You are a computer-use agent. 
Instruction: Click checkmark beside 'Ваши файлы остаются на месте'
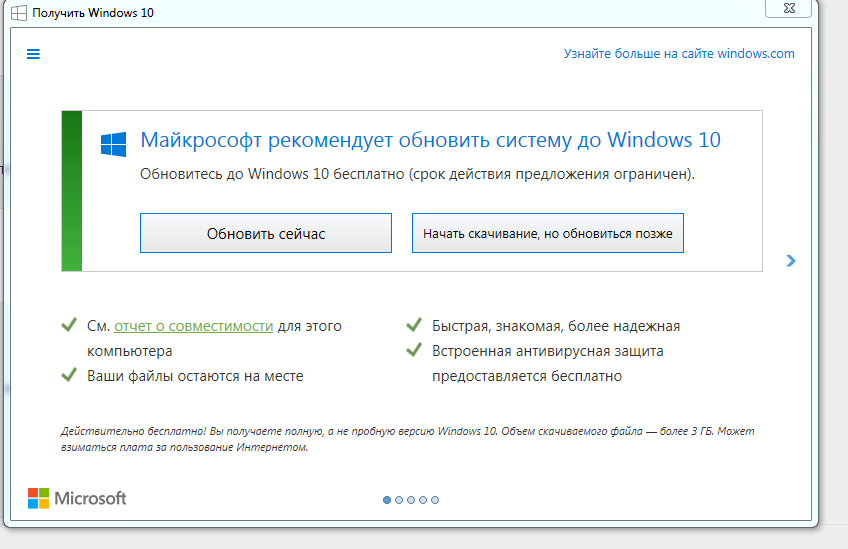69,374
